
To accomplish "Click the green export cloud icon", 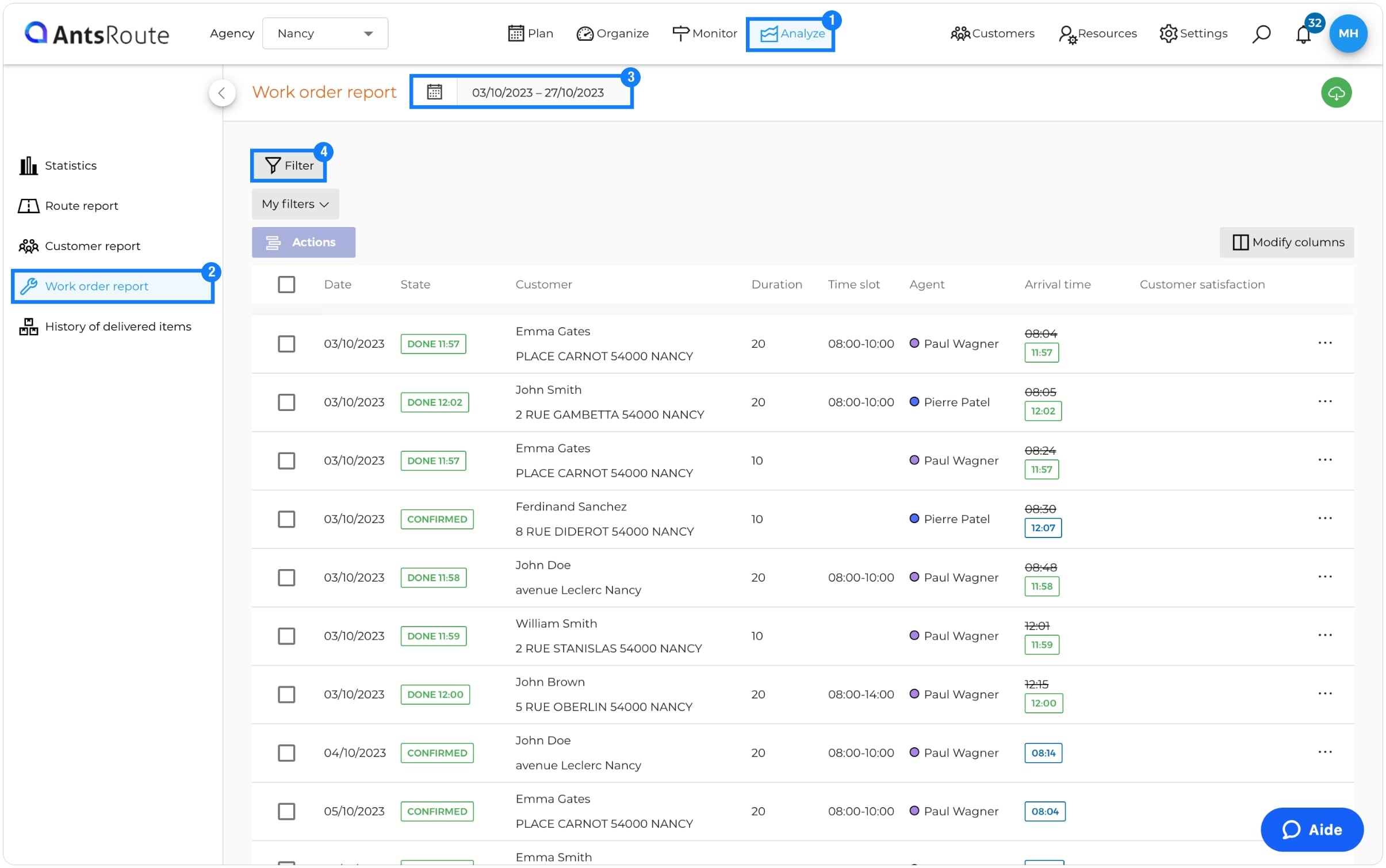I will 1337,92.
